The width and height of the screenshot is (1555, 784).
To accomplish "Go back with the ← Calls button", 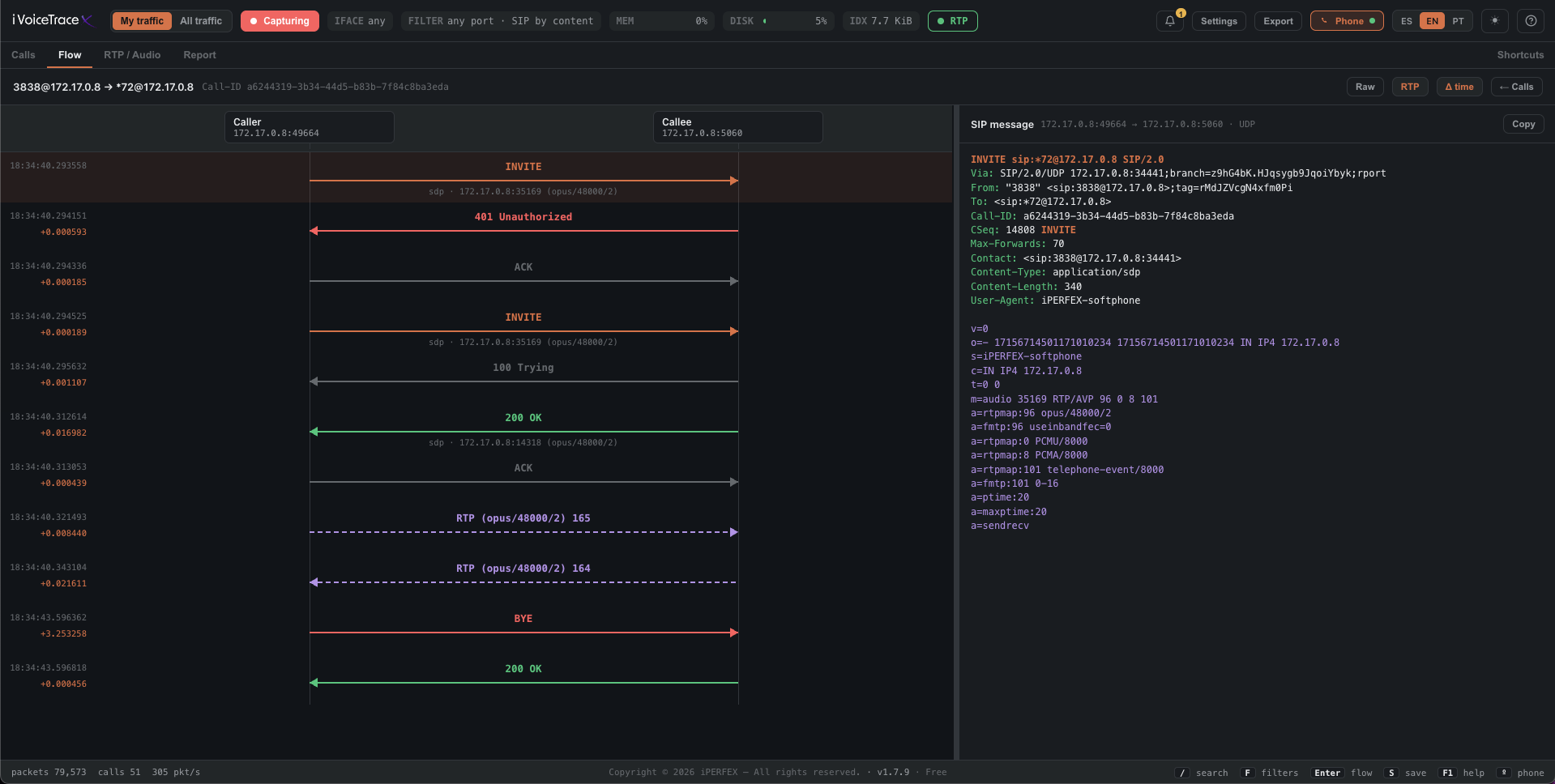I will pos(1517,87).
